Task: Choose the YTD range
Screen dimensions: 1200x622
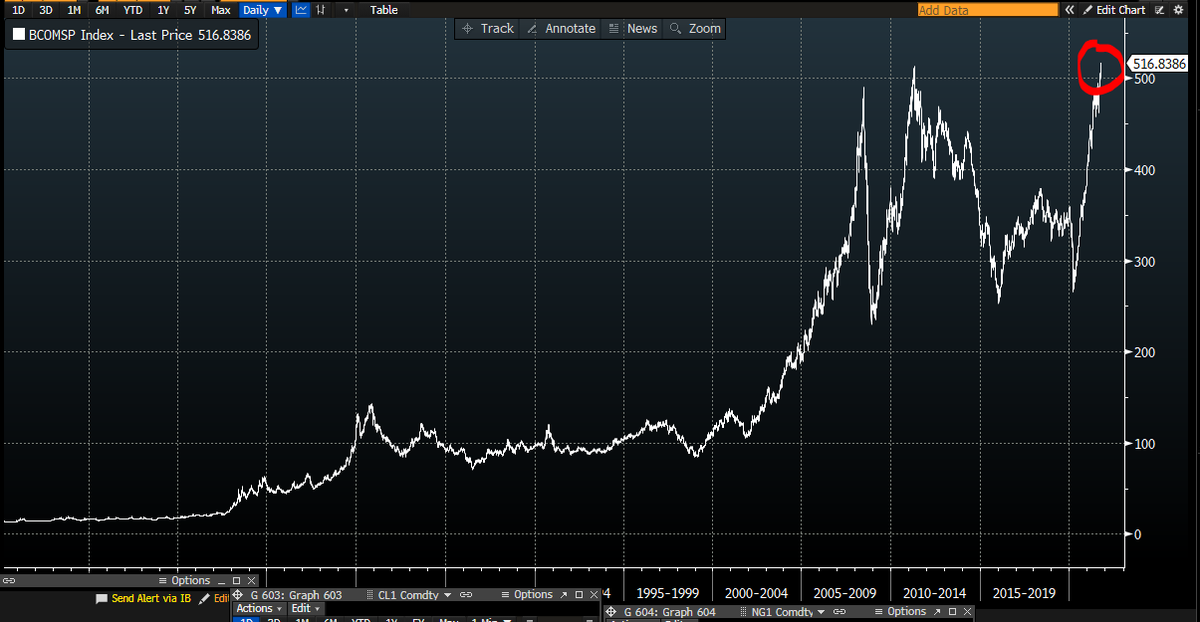Action: 132,10
